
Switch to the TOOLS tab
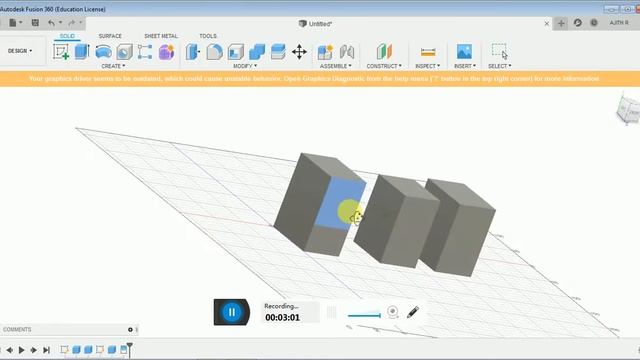[208, 36]
